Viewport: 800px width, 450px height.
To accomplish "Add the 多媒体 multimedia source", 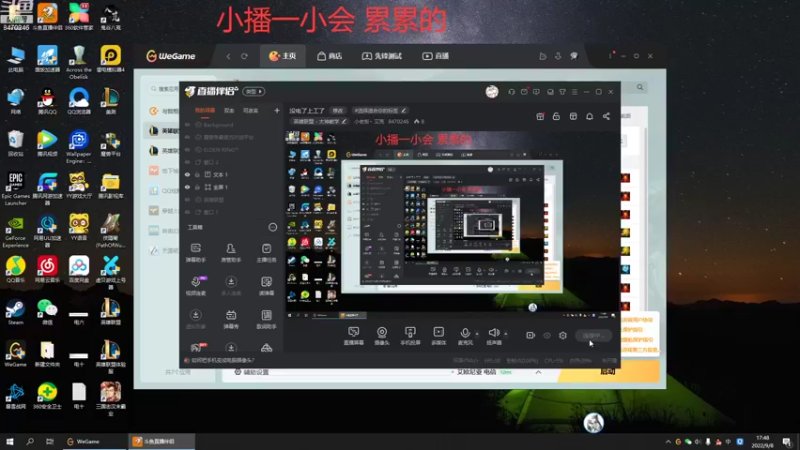I will point(438,336).
